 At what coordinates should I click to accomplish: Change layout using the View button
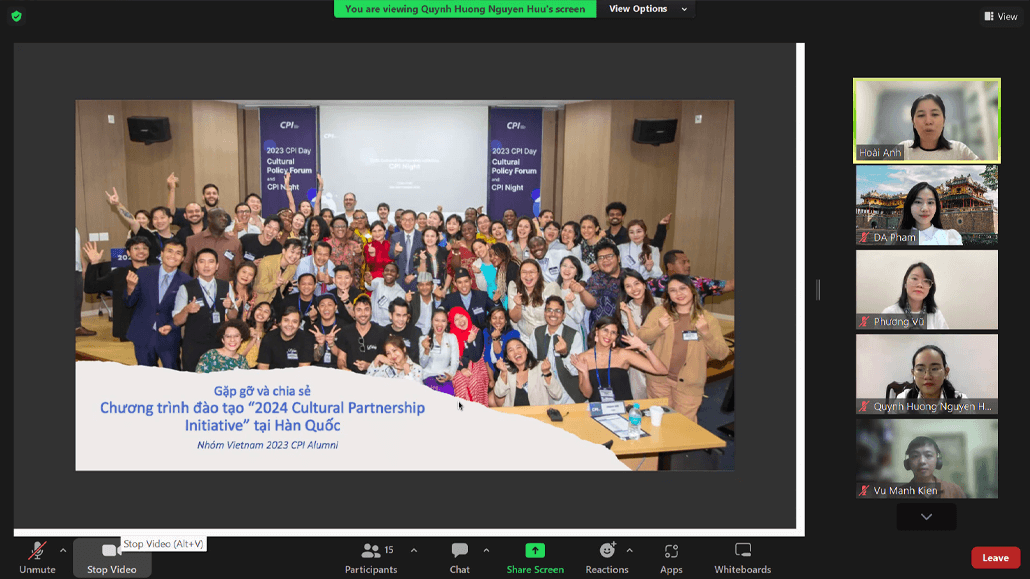click(x=1000, y=16)
